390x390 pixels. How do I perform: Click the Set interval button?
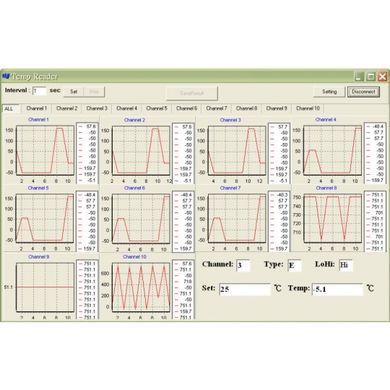(x=74, y=92)
